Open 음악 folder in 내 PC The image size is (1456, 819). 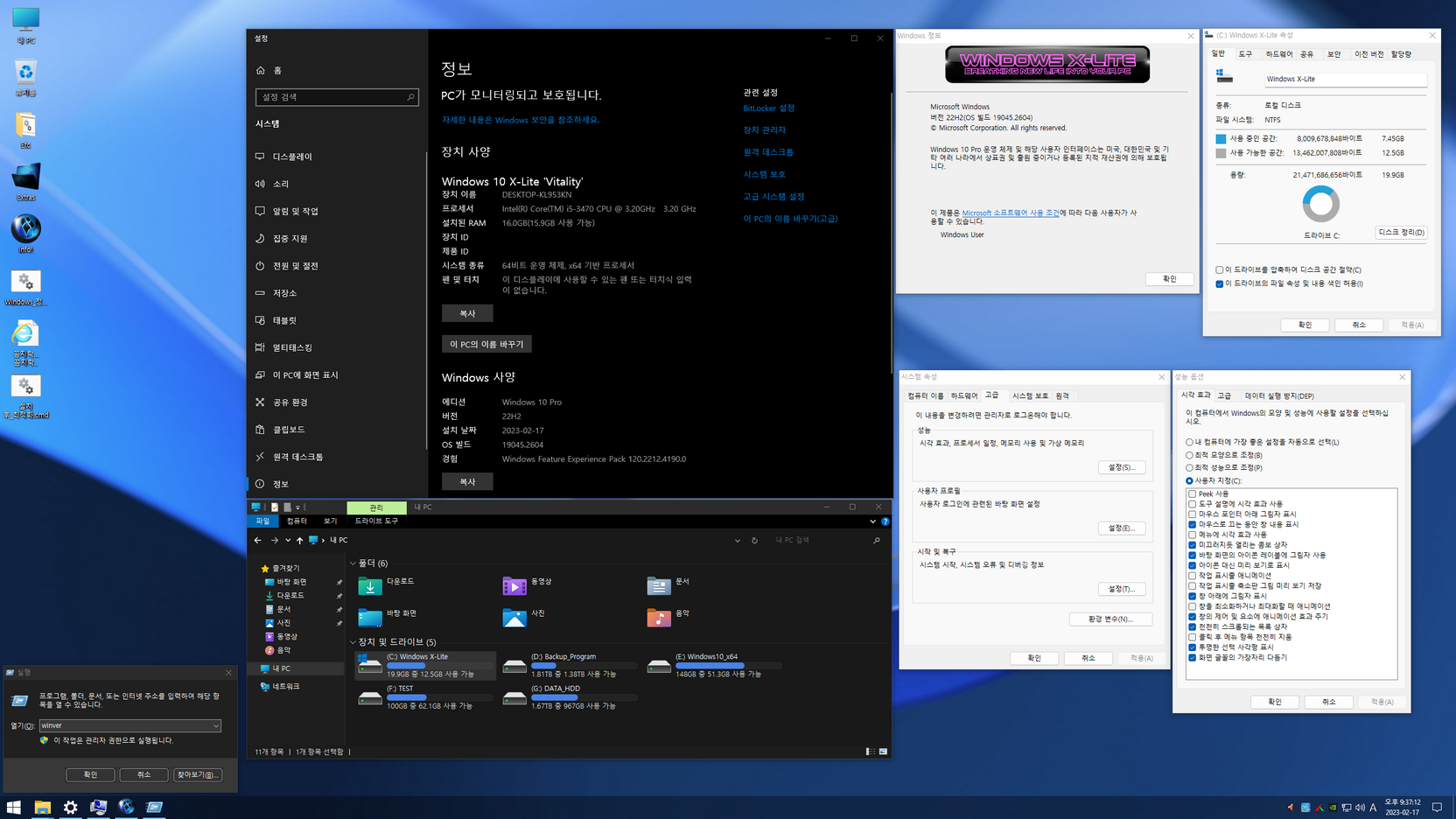[668, 617]
